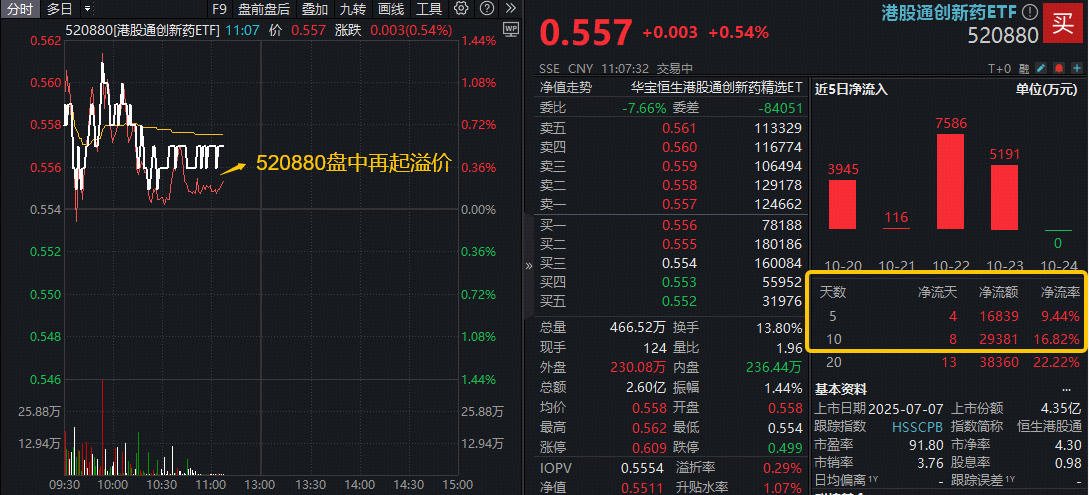Add stock to watchlist with plus icon
This screenshot has width=1089, height=495.
click(x=1075, y=68)
